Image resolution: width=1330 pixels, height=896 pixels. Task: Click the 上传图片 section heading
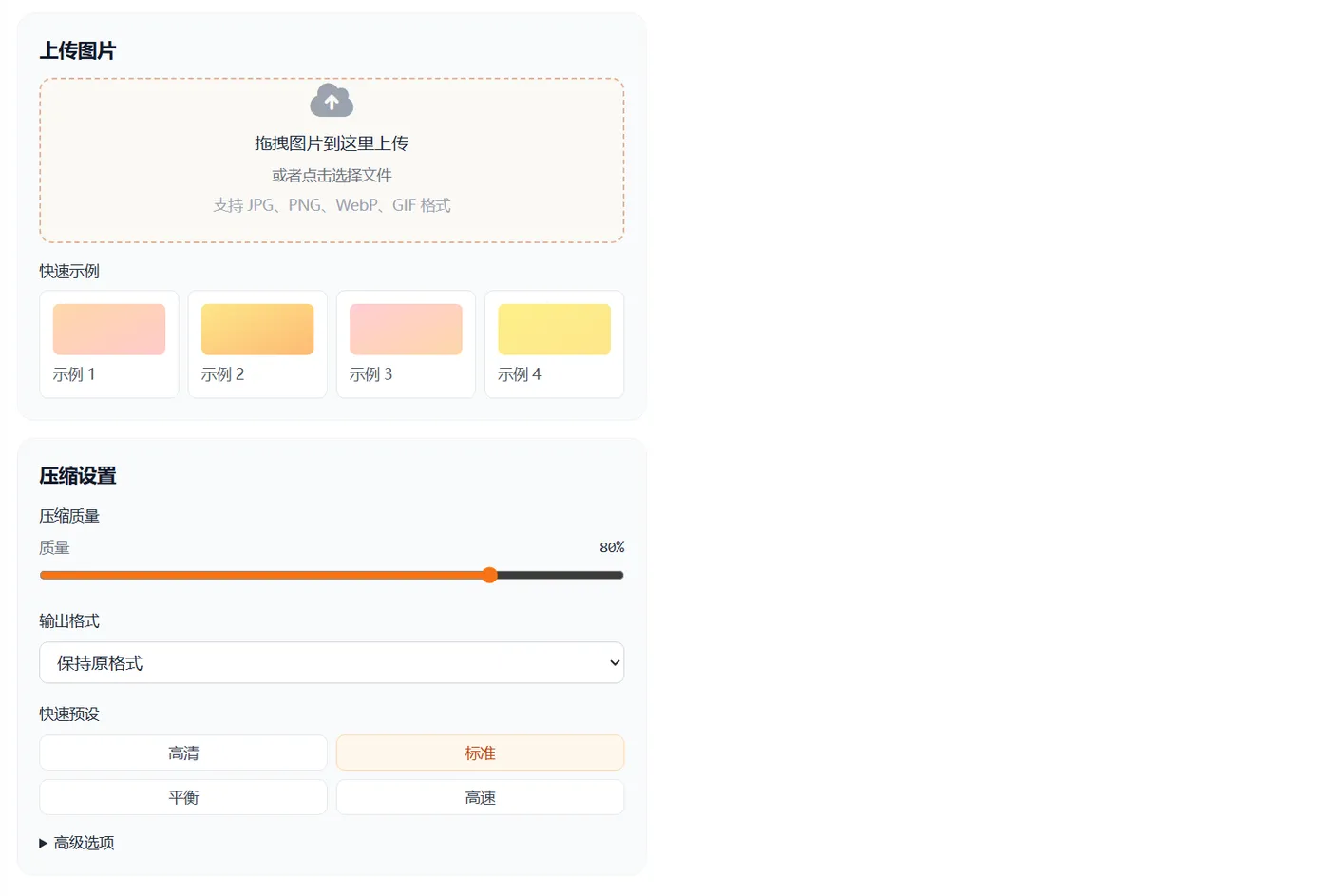77,50
